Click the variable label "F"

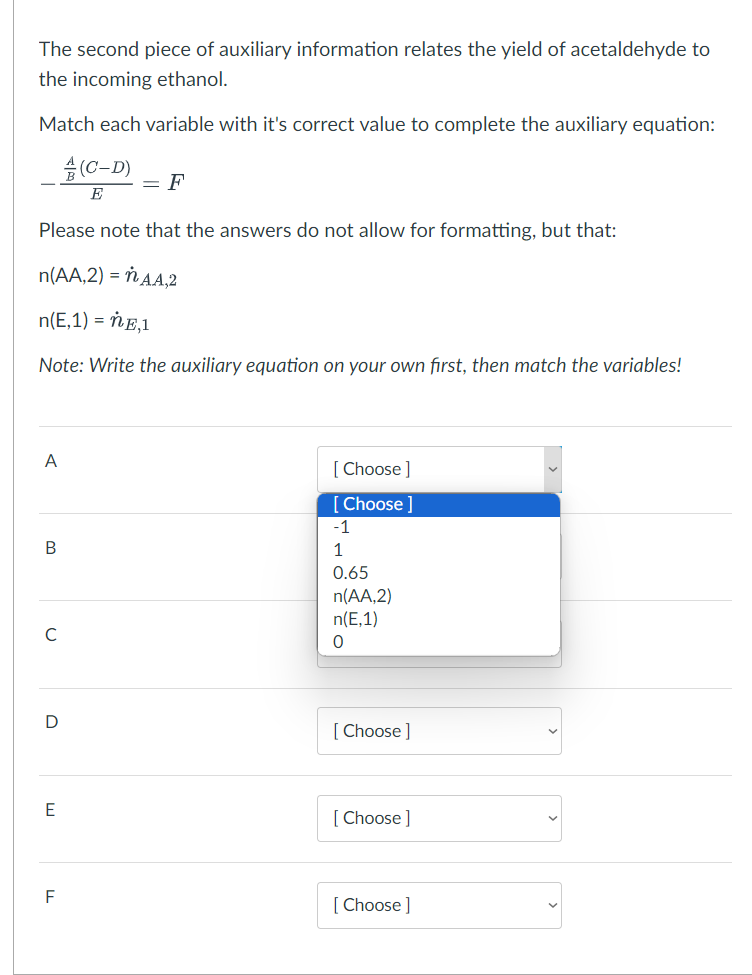coord(50,897)
